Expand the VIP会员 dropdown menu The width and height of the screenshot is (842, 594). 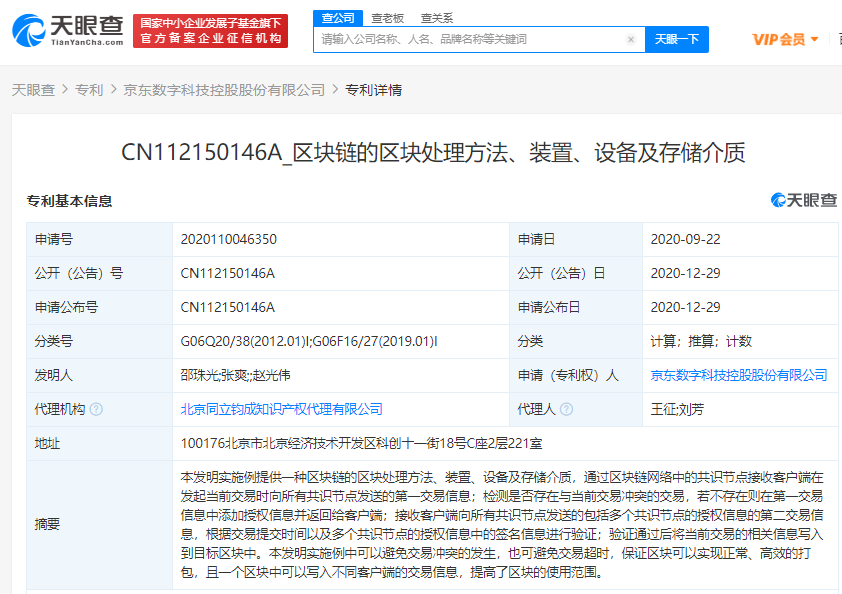(x=785, y=39)
